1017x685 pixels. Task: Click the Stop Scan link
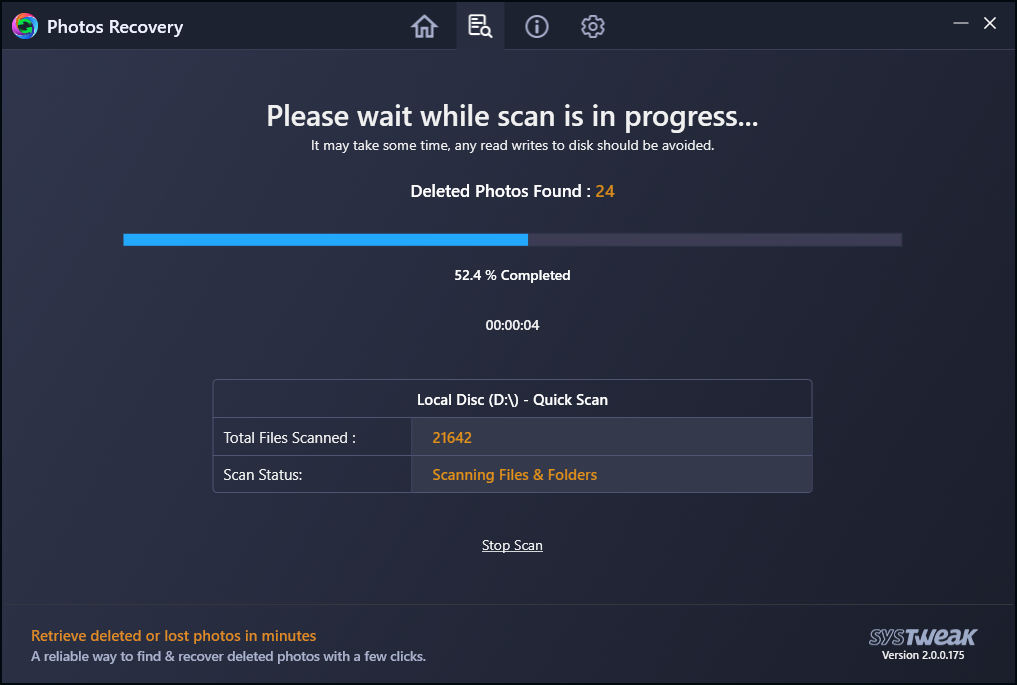(x=512, y=546)
